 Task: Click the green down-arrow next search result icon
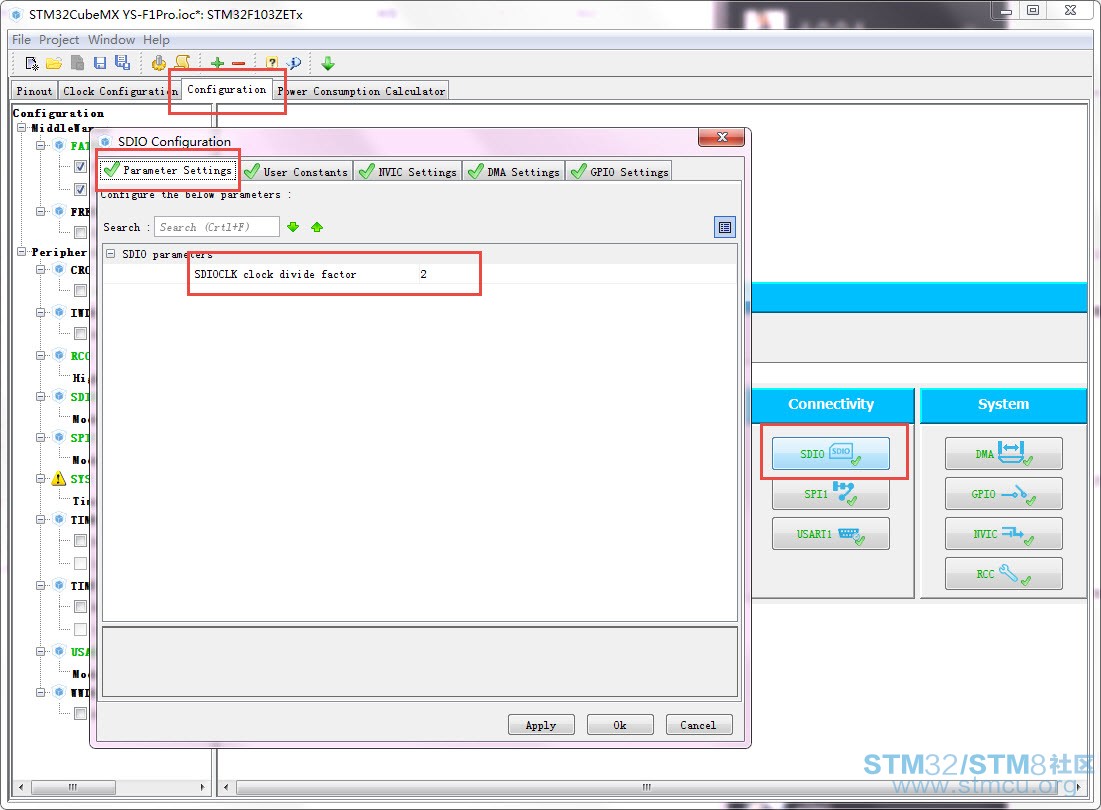point(294,227)
